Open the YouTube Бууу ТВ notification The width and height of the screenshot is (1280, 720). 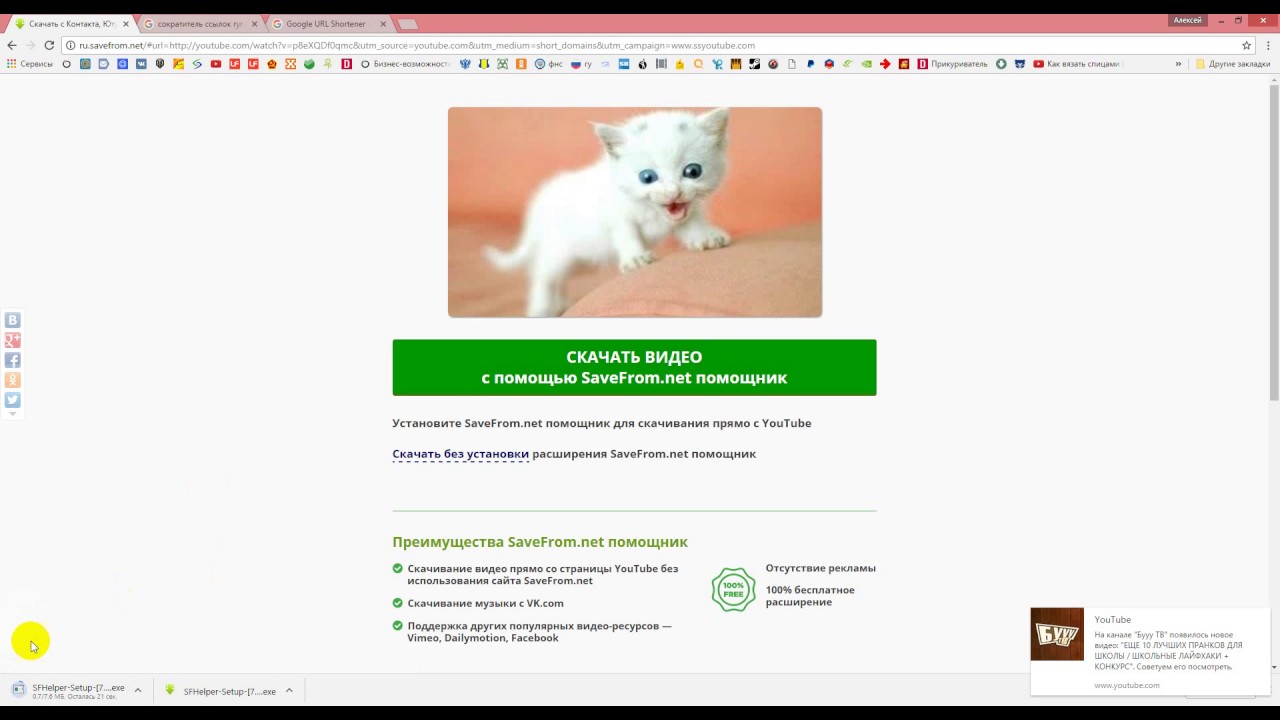pos(1150,651)
